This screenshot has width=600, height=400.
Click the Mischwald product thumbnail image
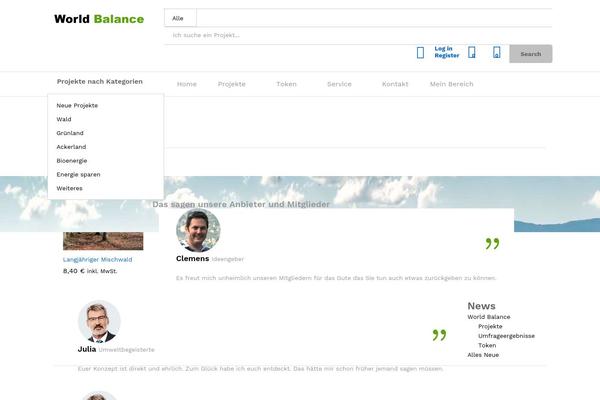pyautogui.click(x=103, y=241)
